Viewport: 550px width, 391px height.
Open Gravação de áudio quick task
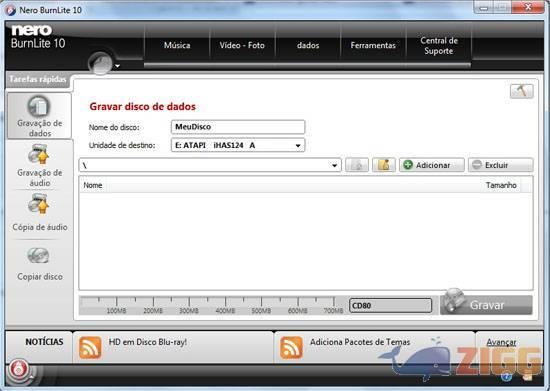click(39, 154)
